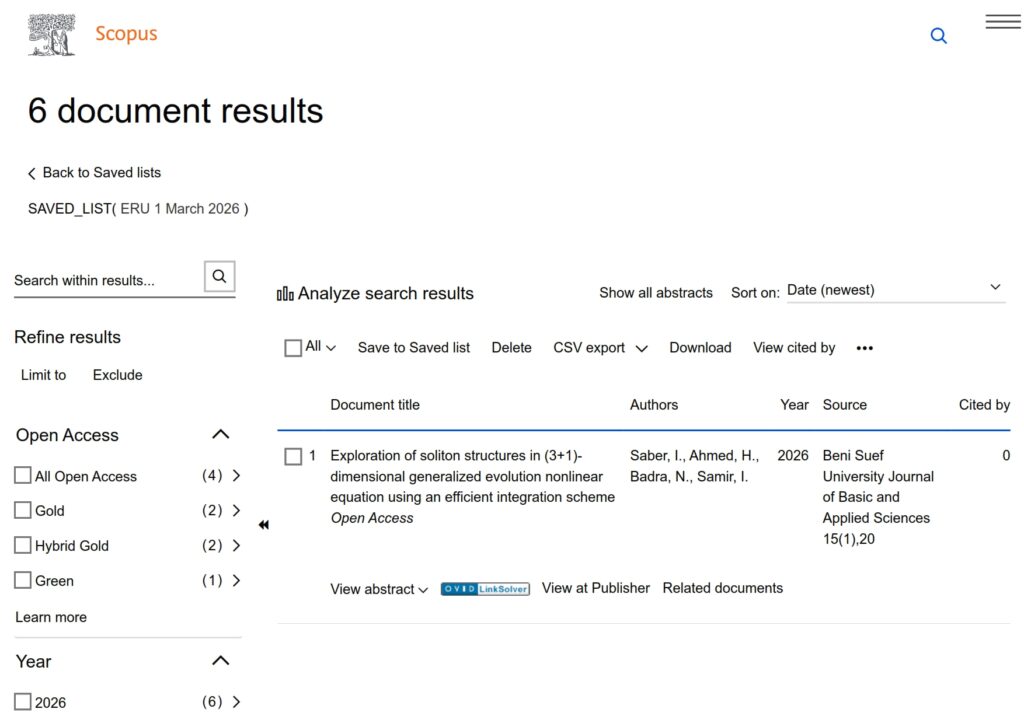The height and width of the screenshot is (723, 1024).
Task: Select document 1 checkbox
Action: point(293,456)
